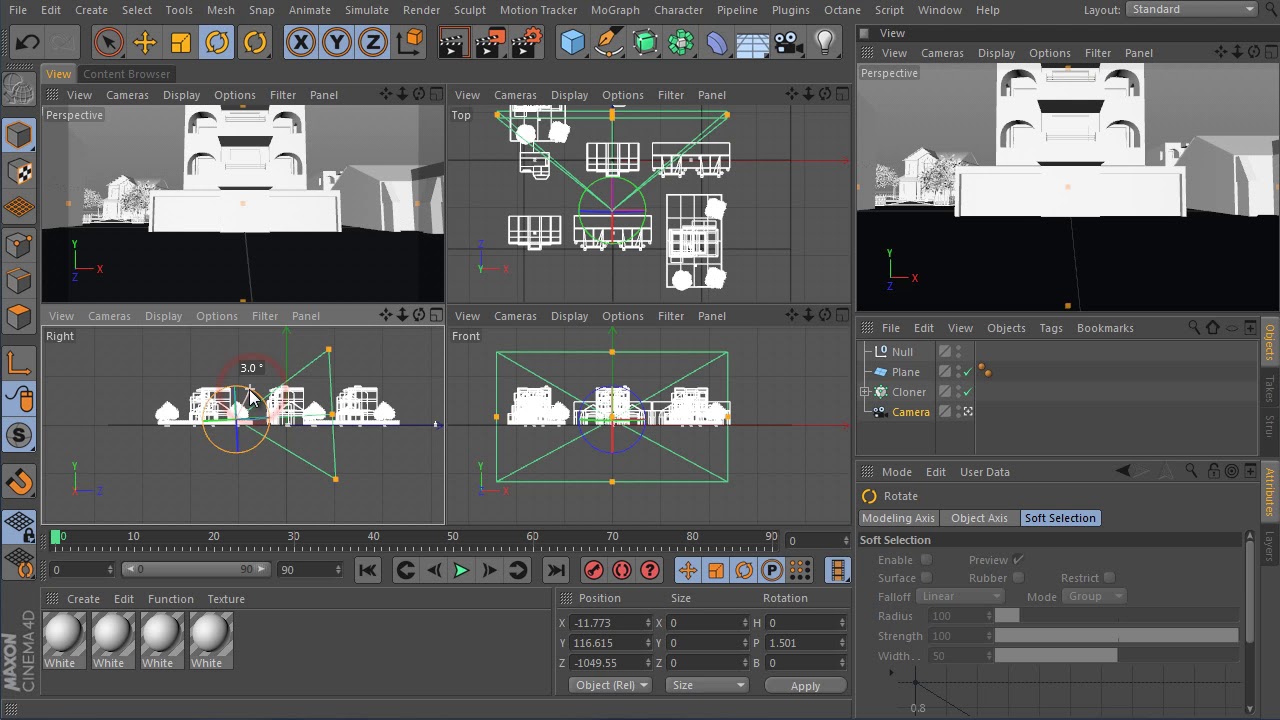Expand the Cloner object in tree

865,392
